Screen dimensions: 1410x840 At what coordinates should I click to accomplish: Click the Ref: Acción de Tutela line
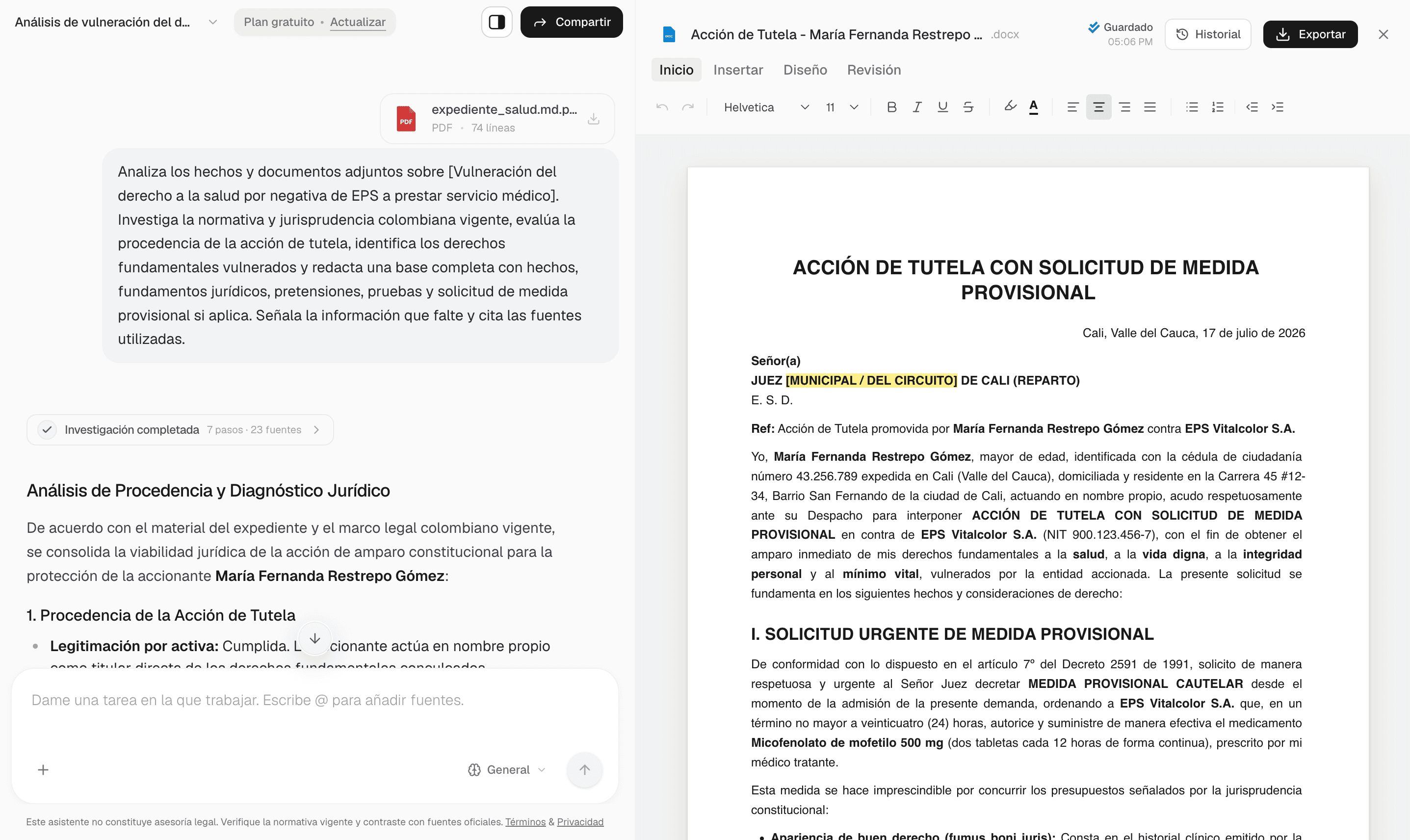[1022, 428]
